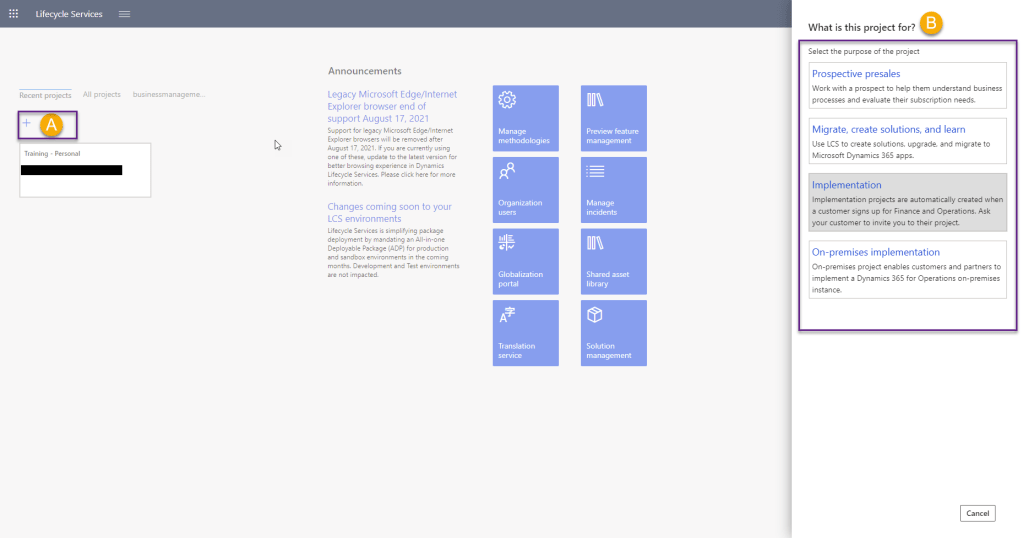Open the app launcher waffle icon
Screen dimensions: 1023x538
13,14
